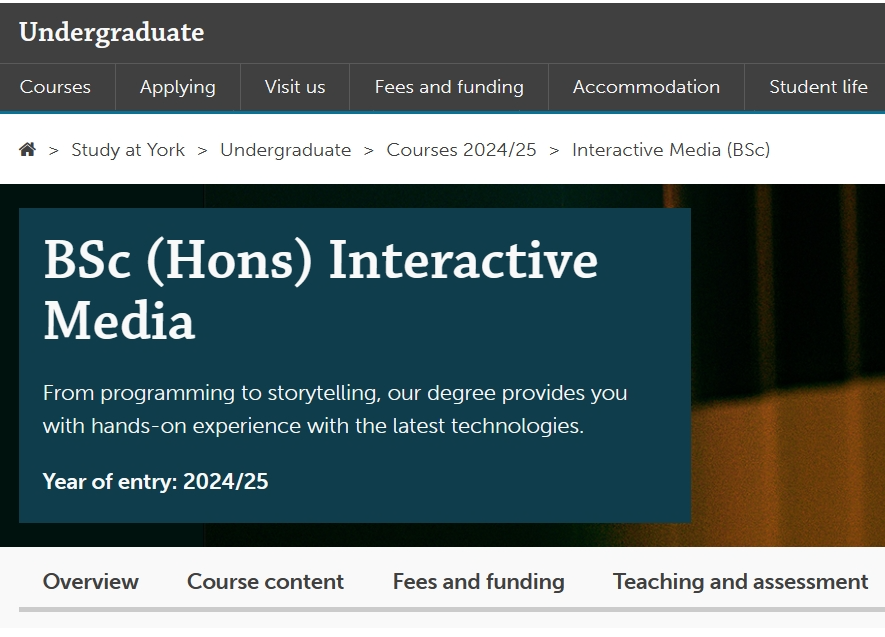Click the programming to storytelling description text
Viewport: 885px width, 637px height.
click(x=335, y=409)
